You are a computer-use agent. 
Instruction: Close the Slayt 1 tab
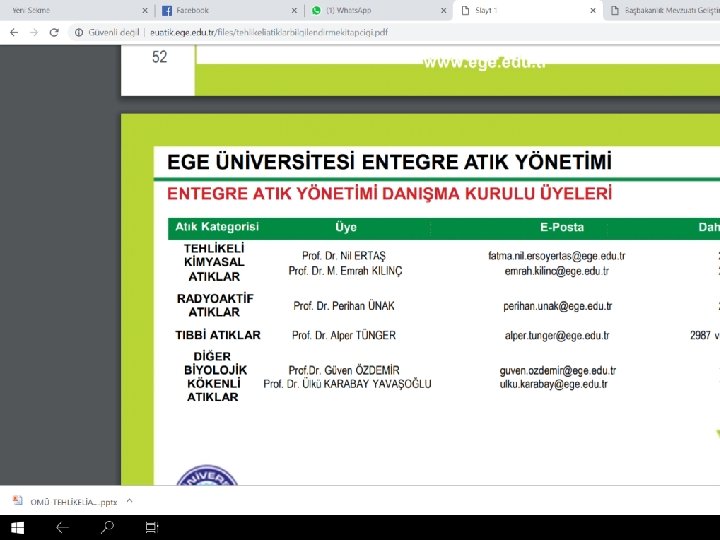[x=593, y=10]
